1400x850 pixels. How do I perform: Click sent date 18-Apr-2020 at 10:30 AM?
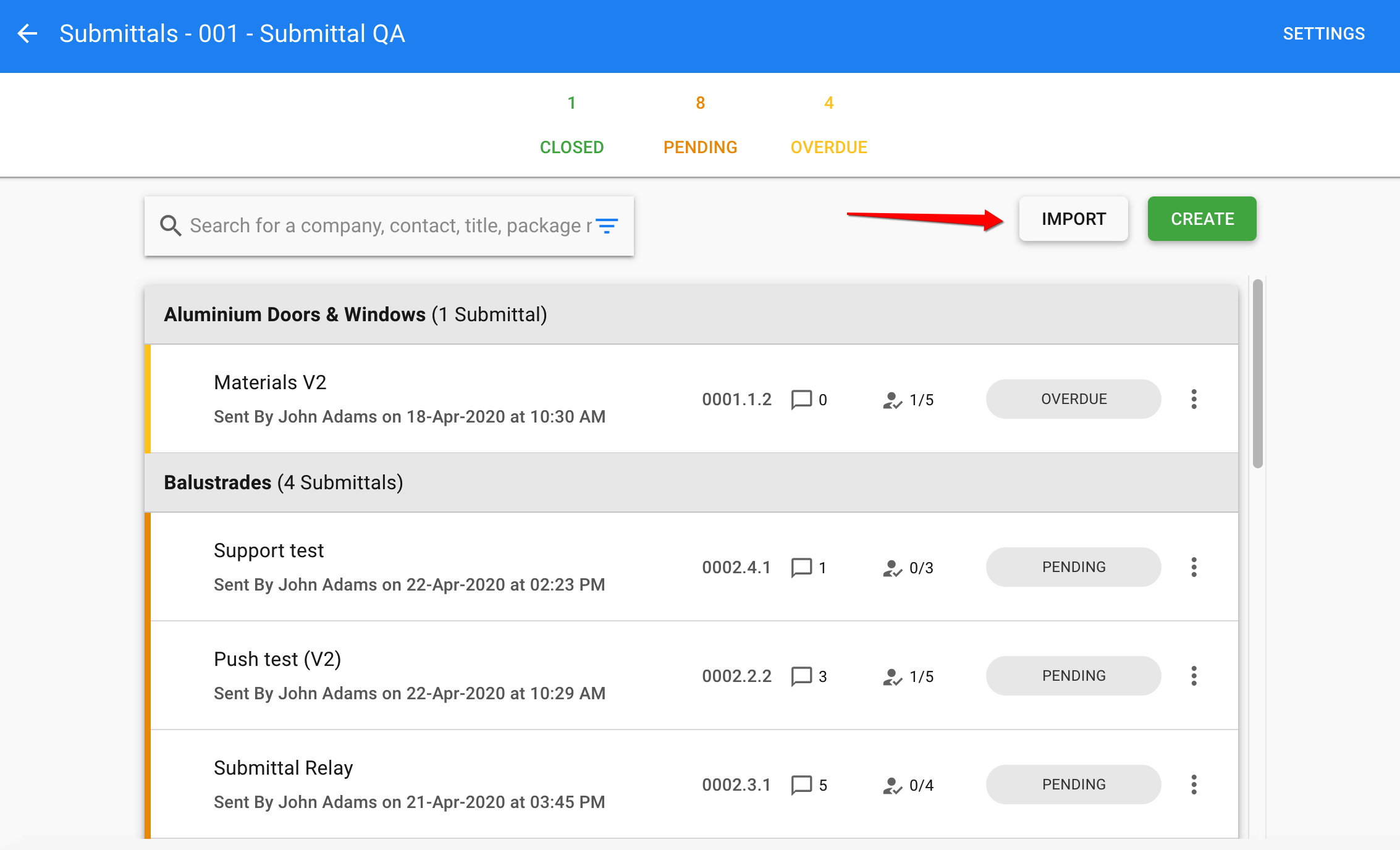click(x=505, y=417)
